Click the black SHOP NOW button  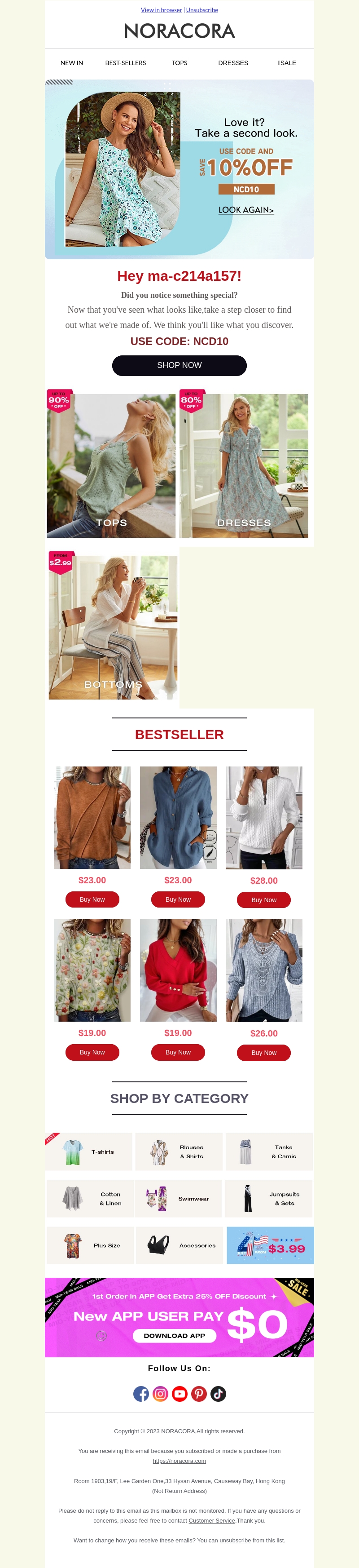tap(179, 365)
